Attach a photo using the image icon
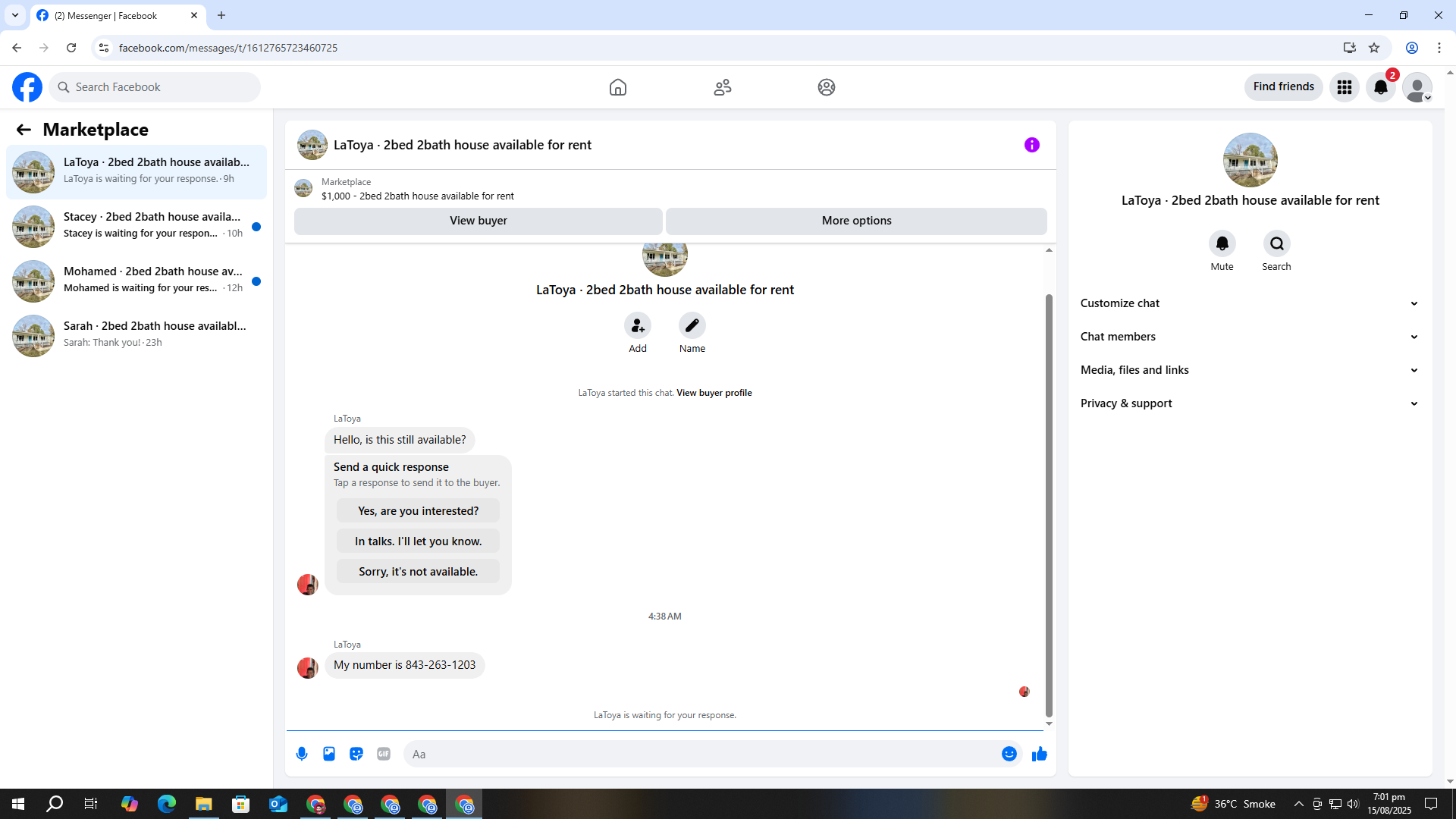Screen dimensions: 1456x819 [x=329, y=754]
